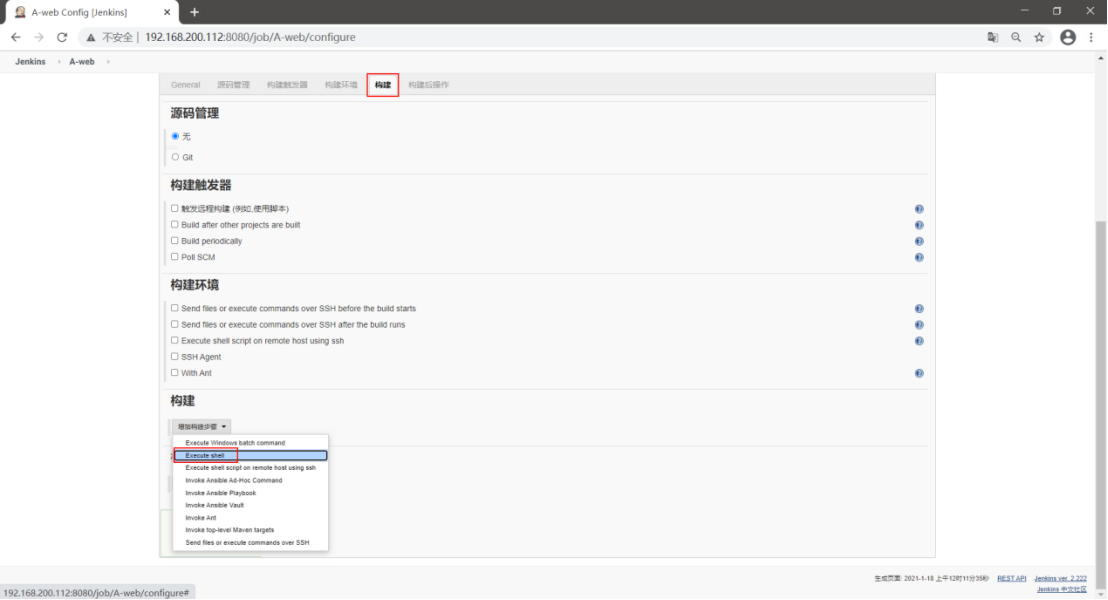This screenshot has width=1108, height=600.
Task: Go forward in browser history
Action: click(x=39, y=37)
